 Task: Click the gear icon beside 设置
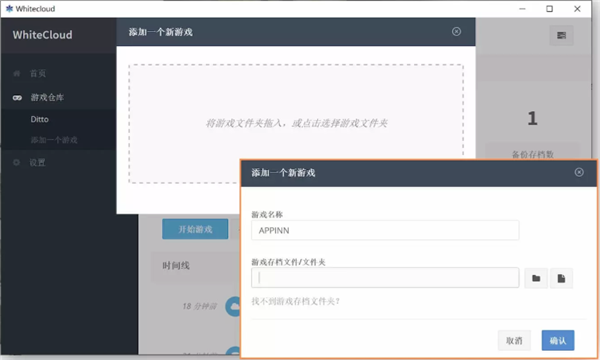coord(16,162)
